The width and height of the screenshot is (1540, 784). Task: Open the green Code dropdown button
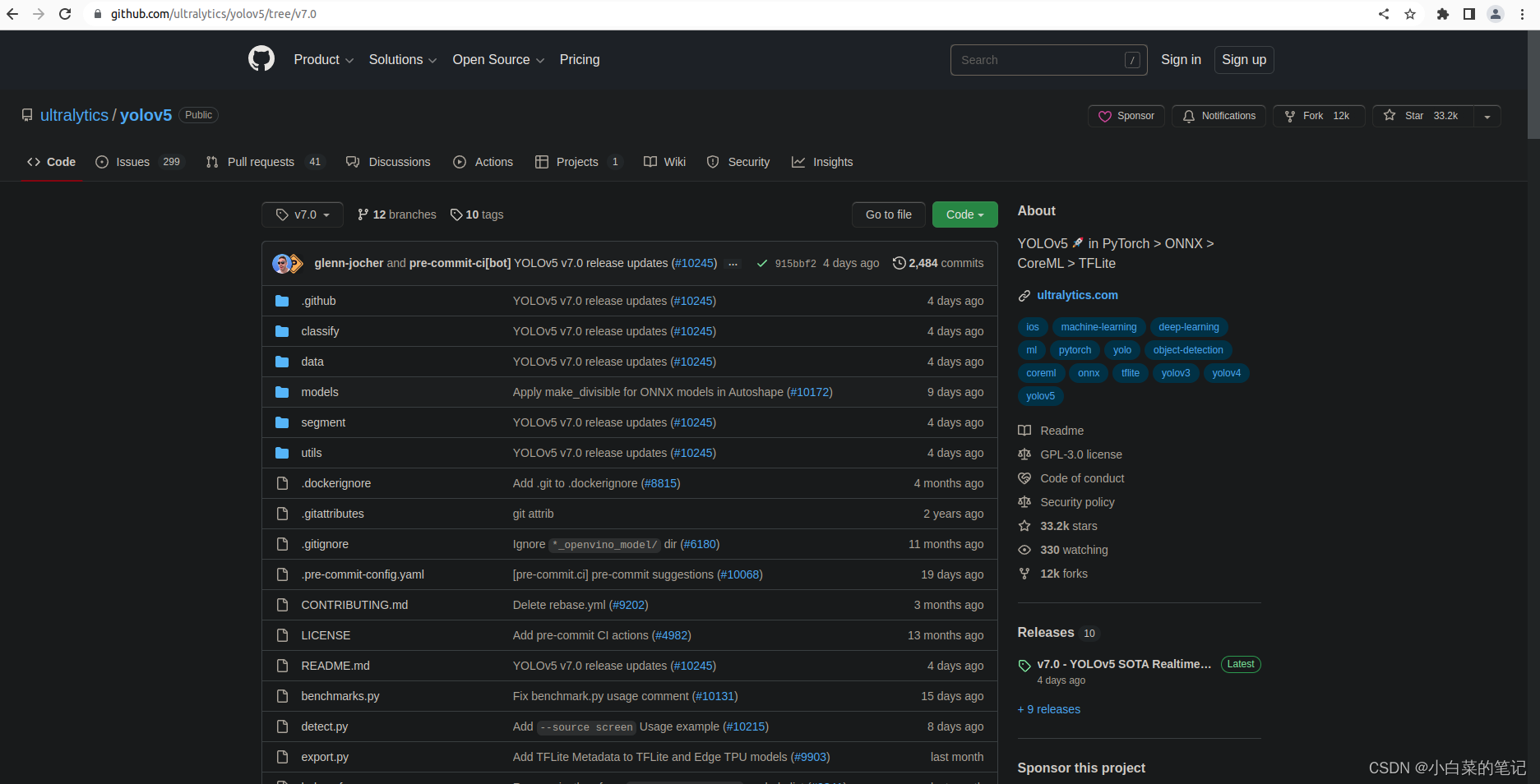point(964,214)
